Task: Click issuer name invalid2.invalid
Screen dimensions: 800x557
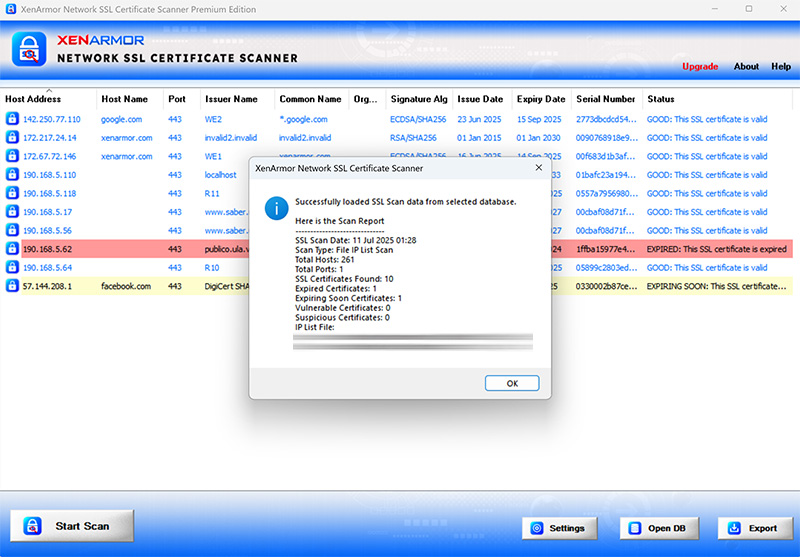Action: pyautogui.click(x=231, y=138)
